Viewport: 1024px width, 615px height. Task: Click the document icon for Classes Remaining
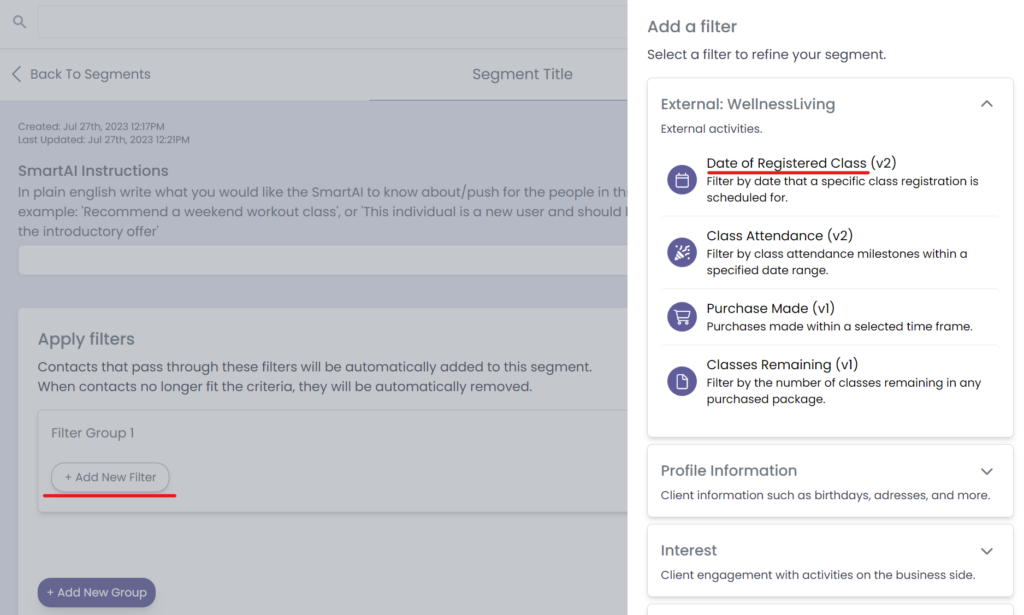pyautogui.click(x=682, y=381)
